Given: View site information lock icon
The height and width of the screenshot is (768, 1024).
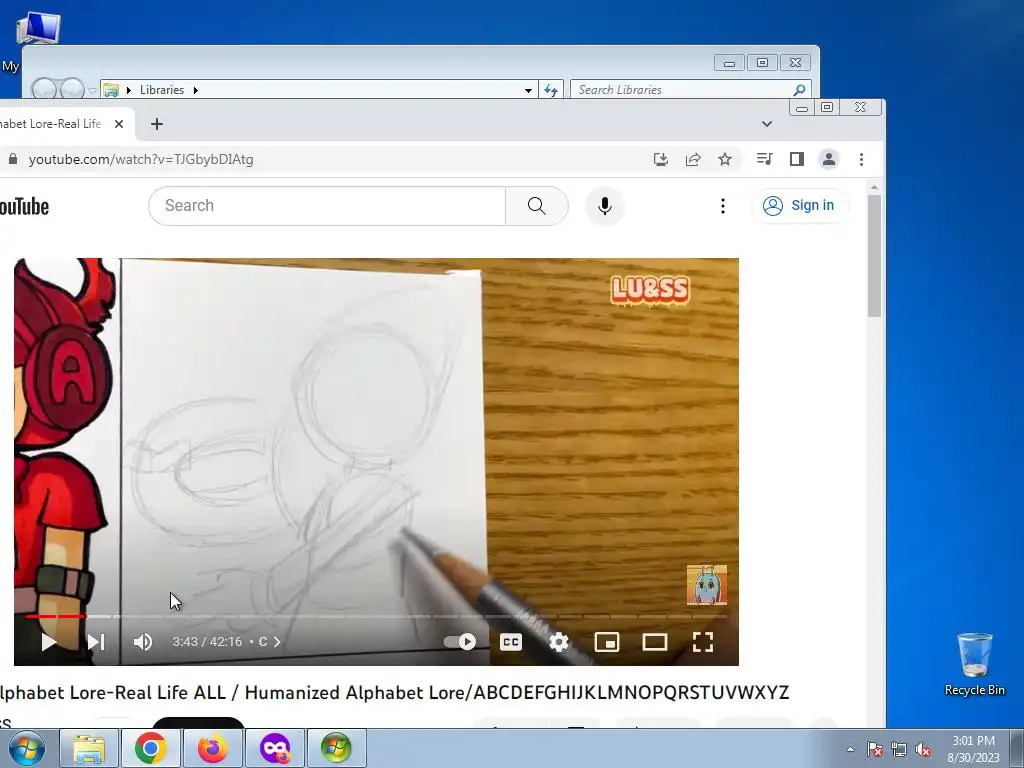Looking at the screenshot, I should tap(12, 159).
